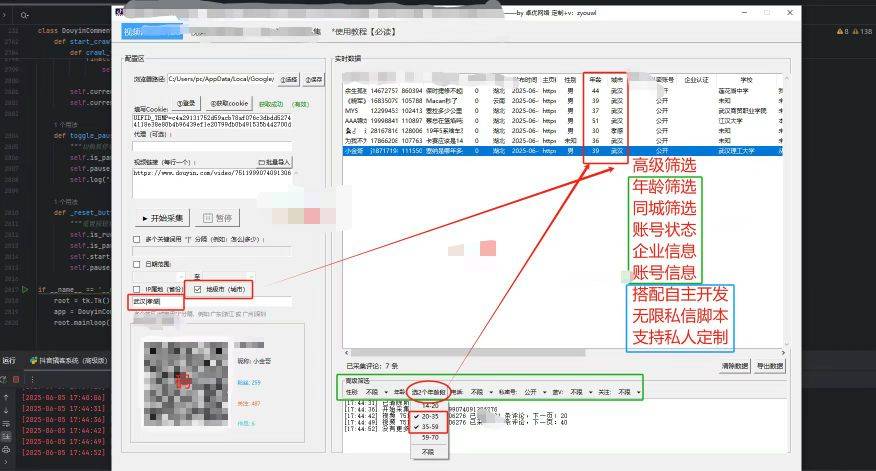Screen dimensions: 876x471
Task: Select the table row with 江汉大学
Action: click(563, 121)
